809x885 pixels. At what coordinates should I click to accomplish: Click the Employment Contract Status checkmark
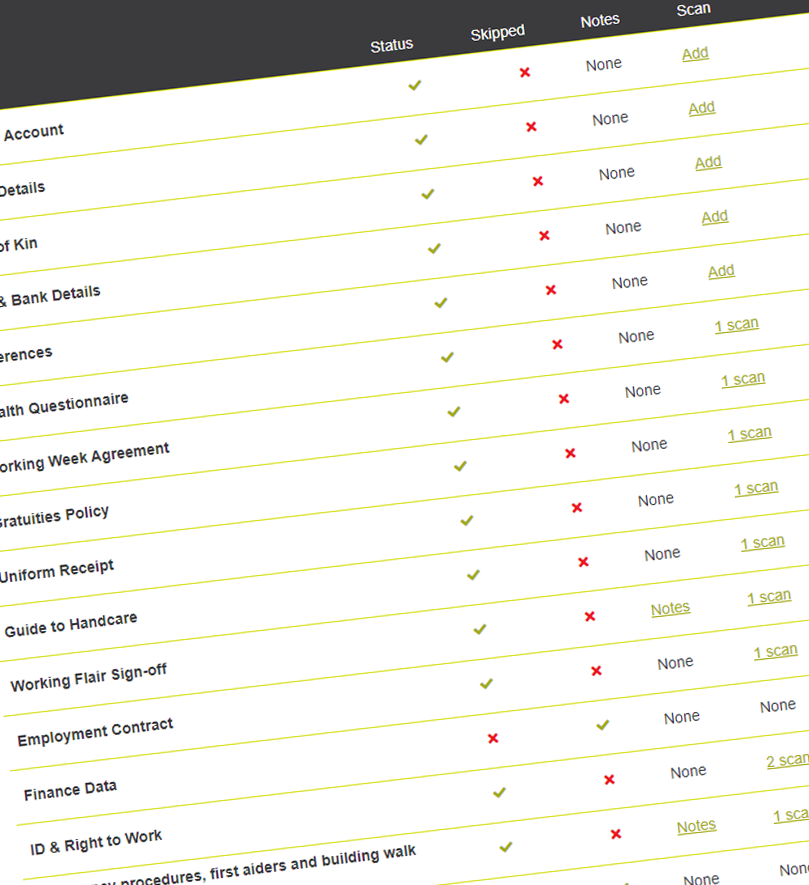[x=486, y=684]
